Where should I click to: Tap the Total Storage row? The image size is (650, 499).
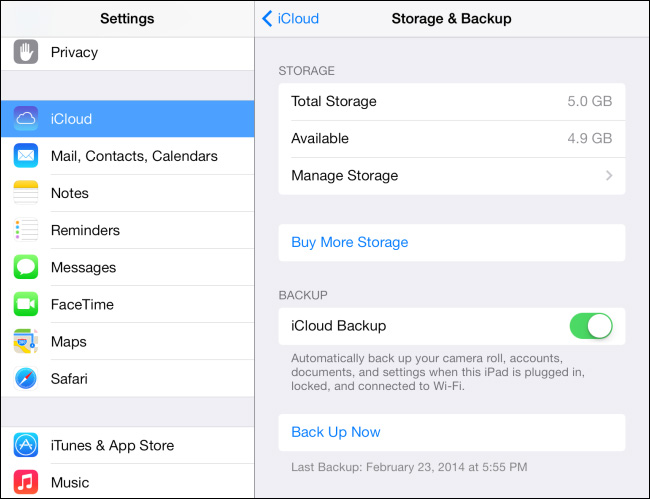point(451,101)
